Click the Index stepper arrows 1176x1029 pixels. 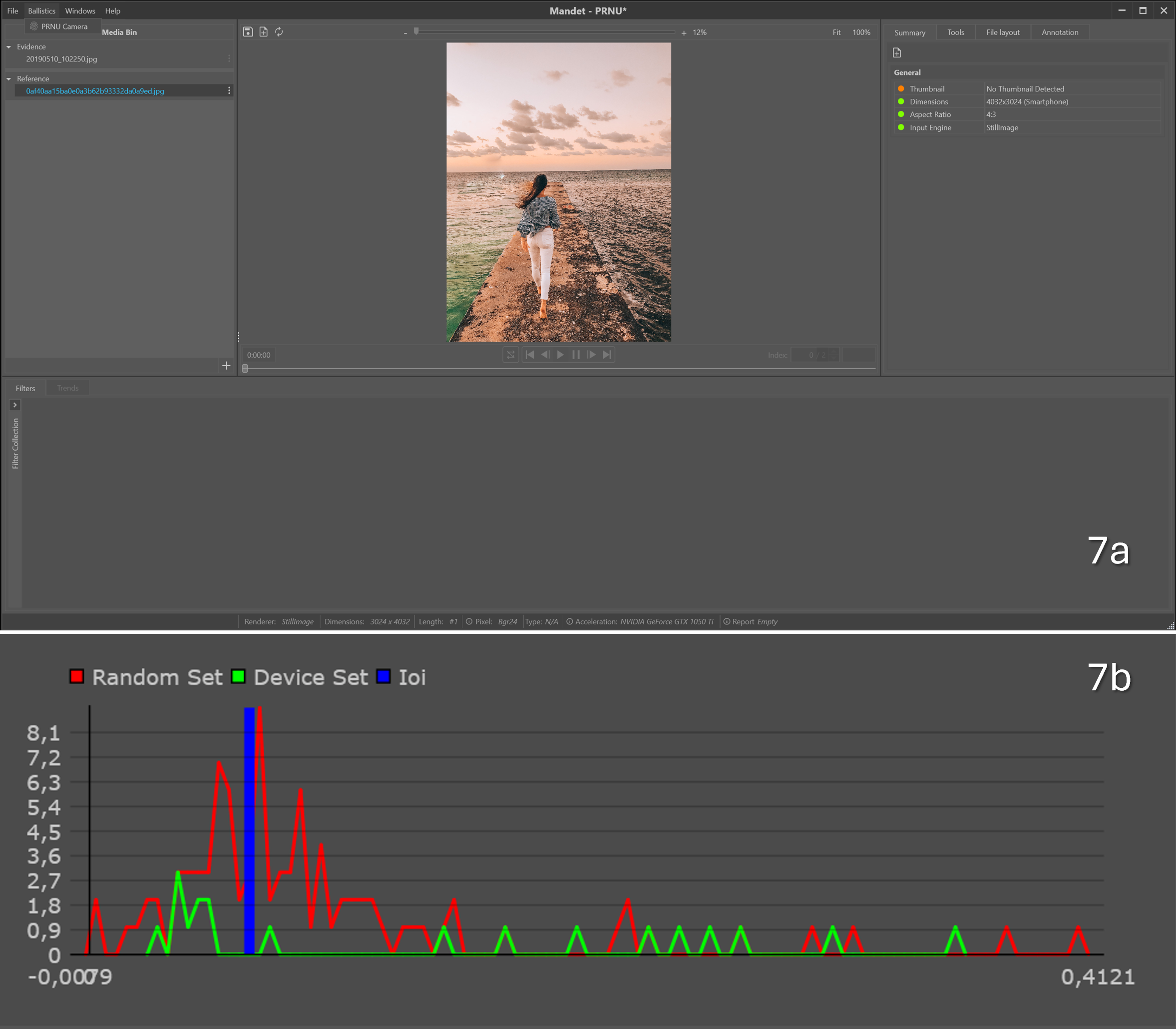point(834,355)
